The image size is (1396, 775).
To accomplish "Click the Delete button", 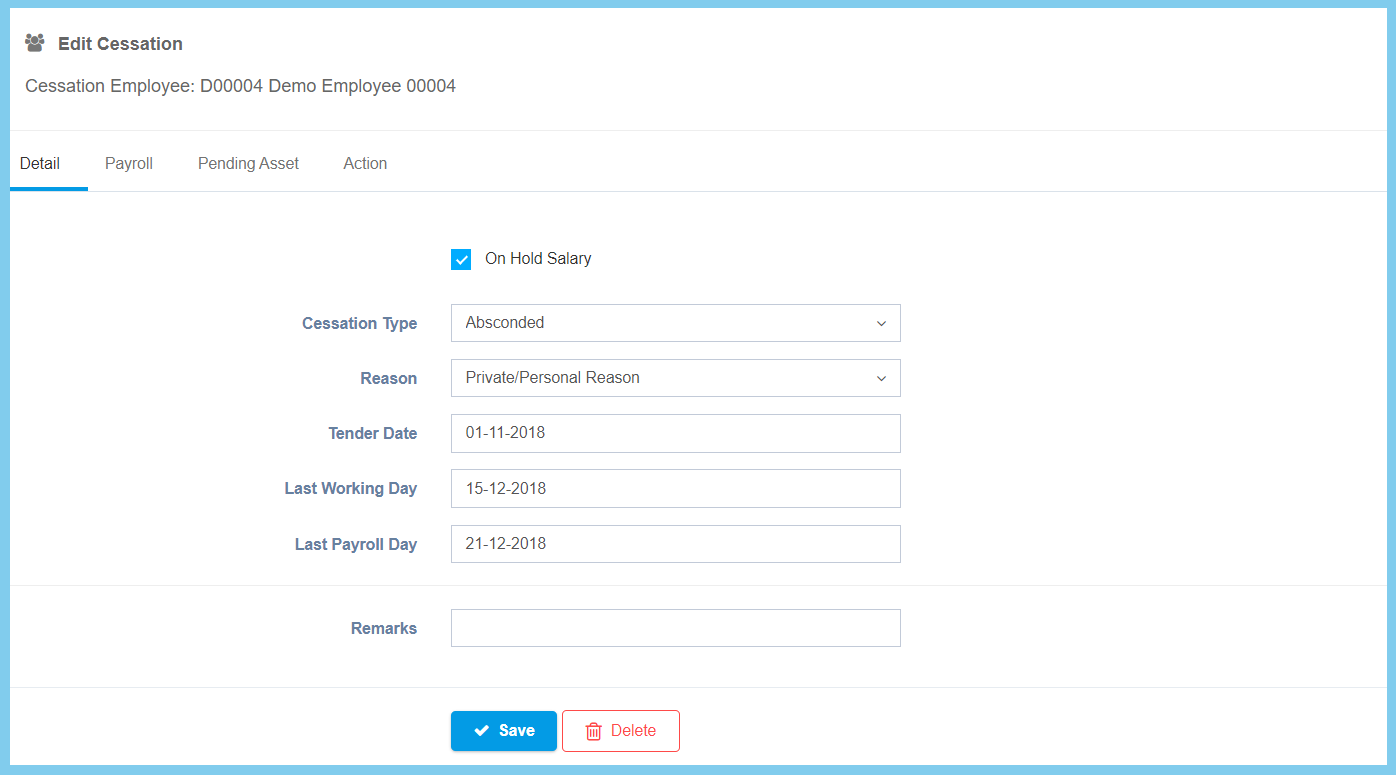I will [x=621, y=731].
